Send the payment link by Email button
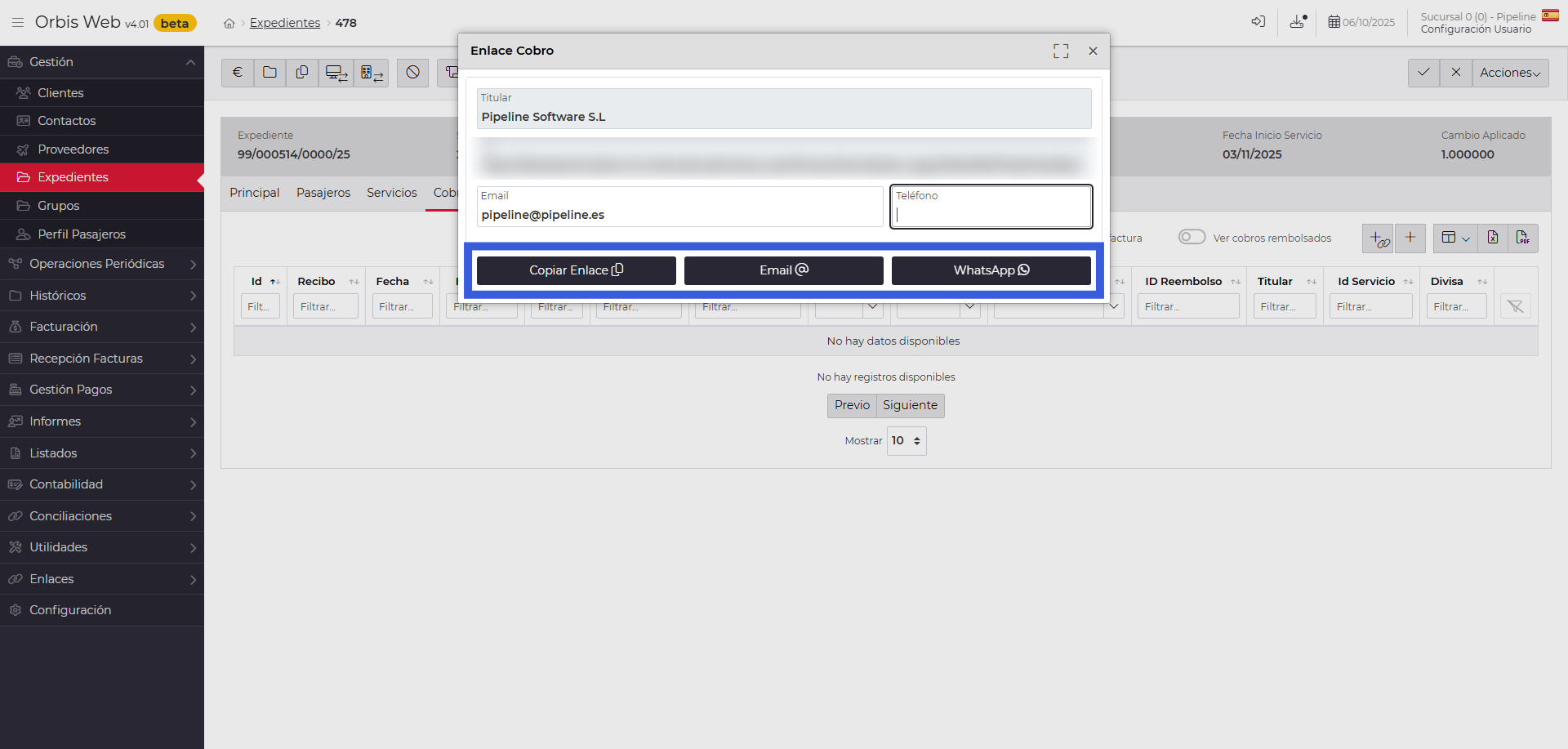 [784, 270]
